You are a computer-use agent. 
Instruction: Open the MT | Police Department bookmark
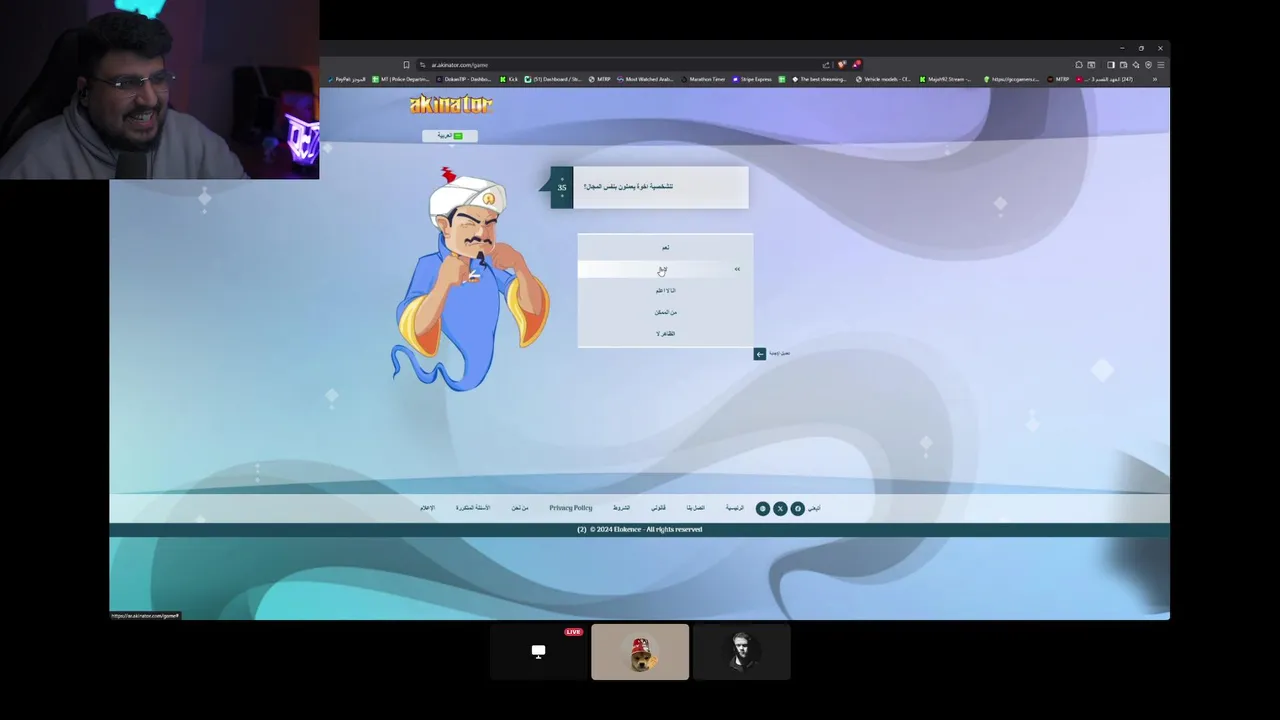pos(401,79)
